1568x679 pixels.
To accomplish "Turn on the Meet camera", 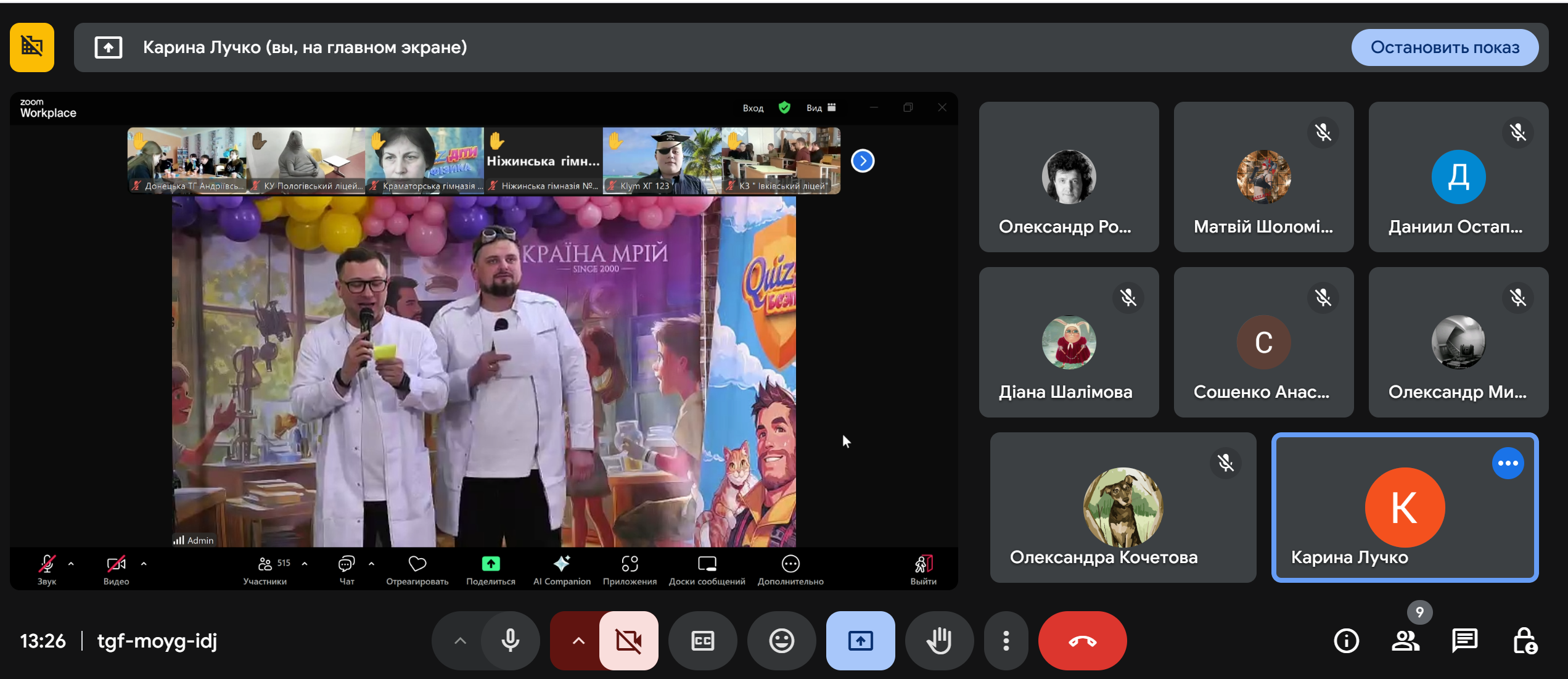I will [x=628, y=641].
